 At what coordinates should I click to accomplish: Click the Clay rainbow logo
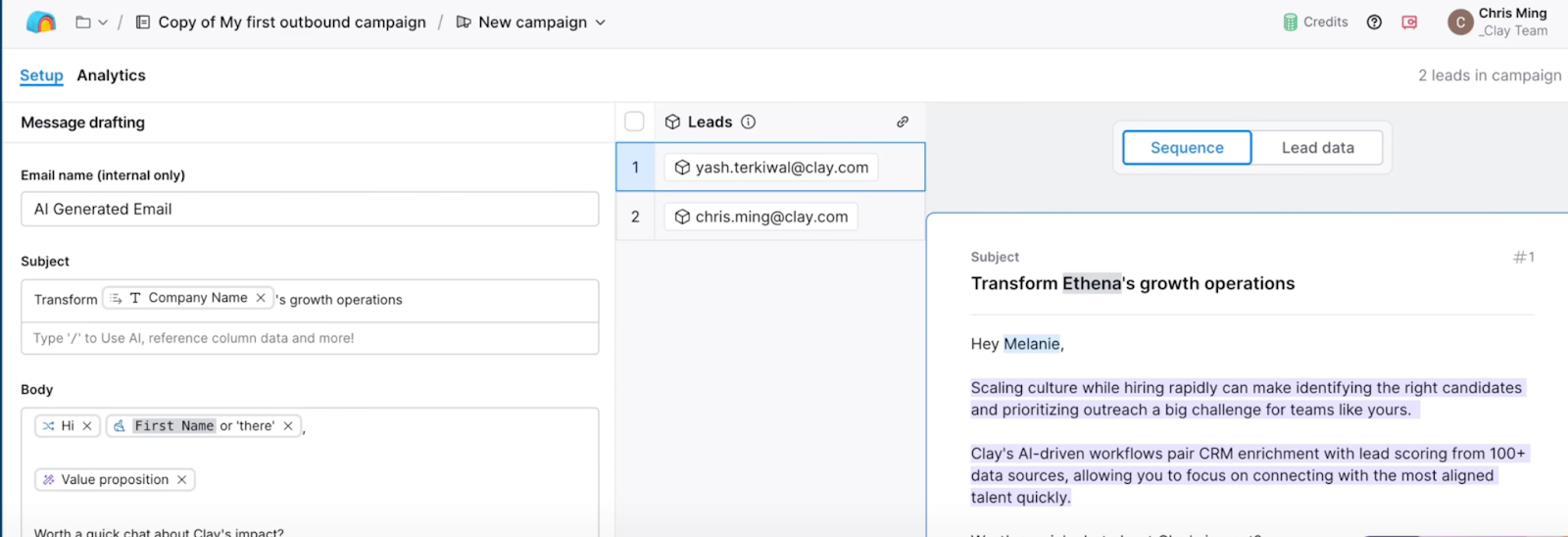(x=41, y=22)
